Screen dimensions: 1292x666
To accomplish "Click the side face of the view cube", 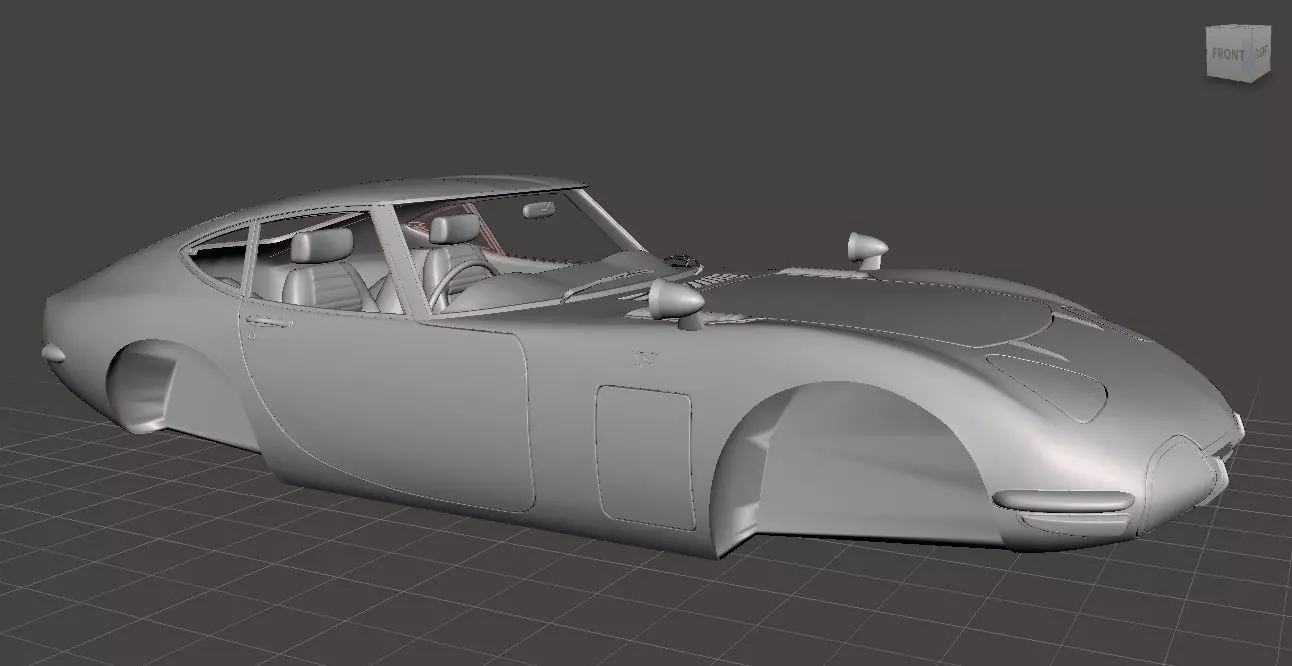I will [1260, 55].
